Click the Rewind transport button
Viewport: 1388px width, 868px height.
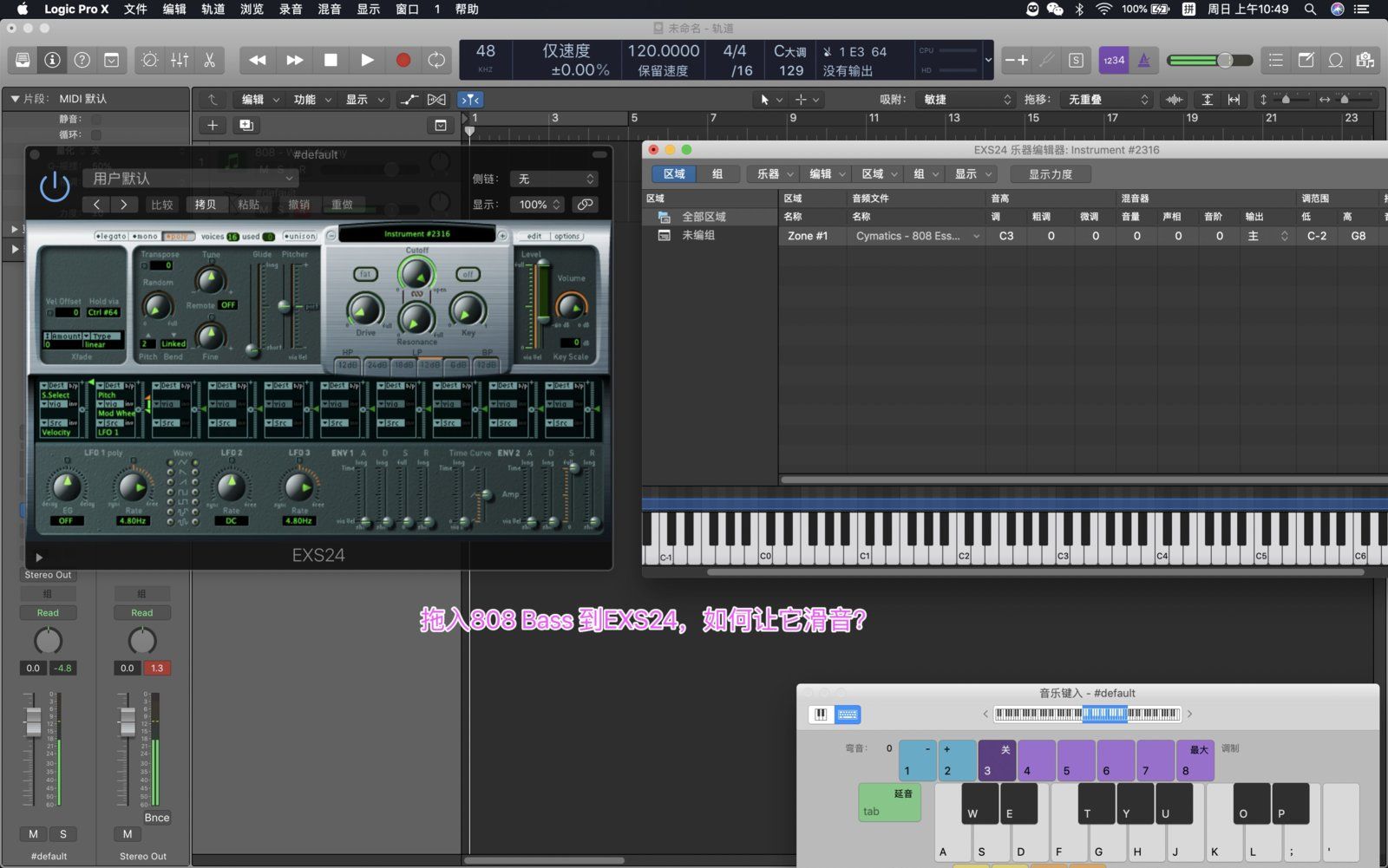tap(258, 60)
